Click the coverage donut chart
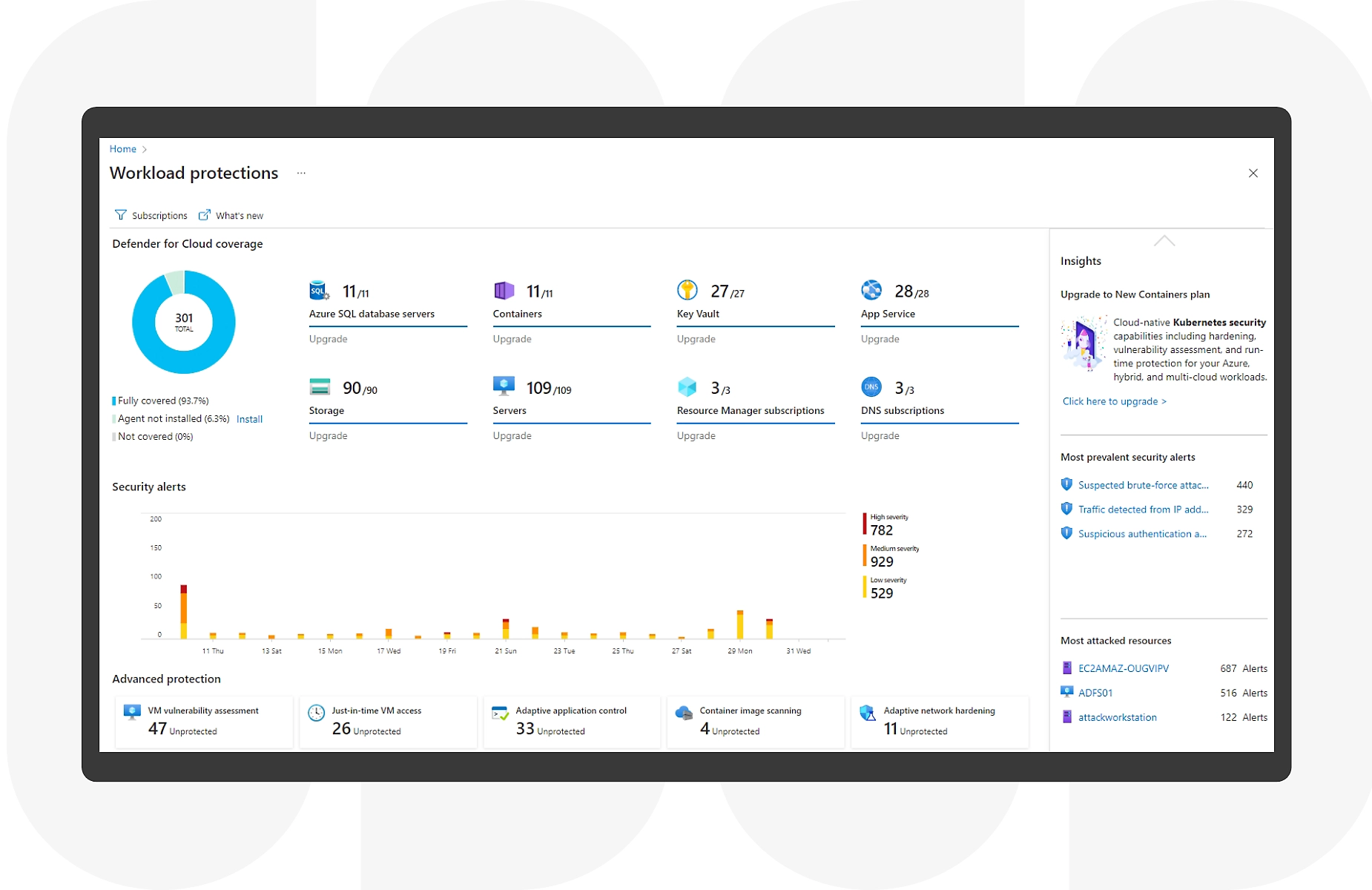Viewport: 1372px width, 890px height. point(184,323)
